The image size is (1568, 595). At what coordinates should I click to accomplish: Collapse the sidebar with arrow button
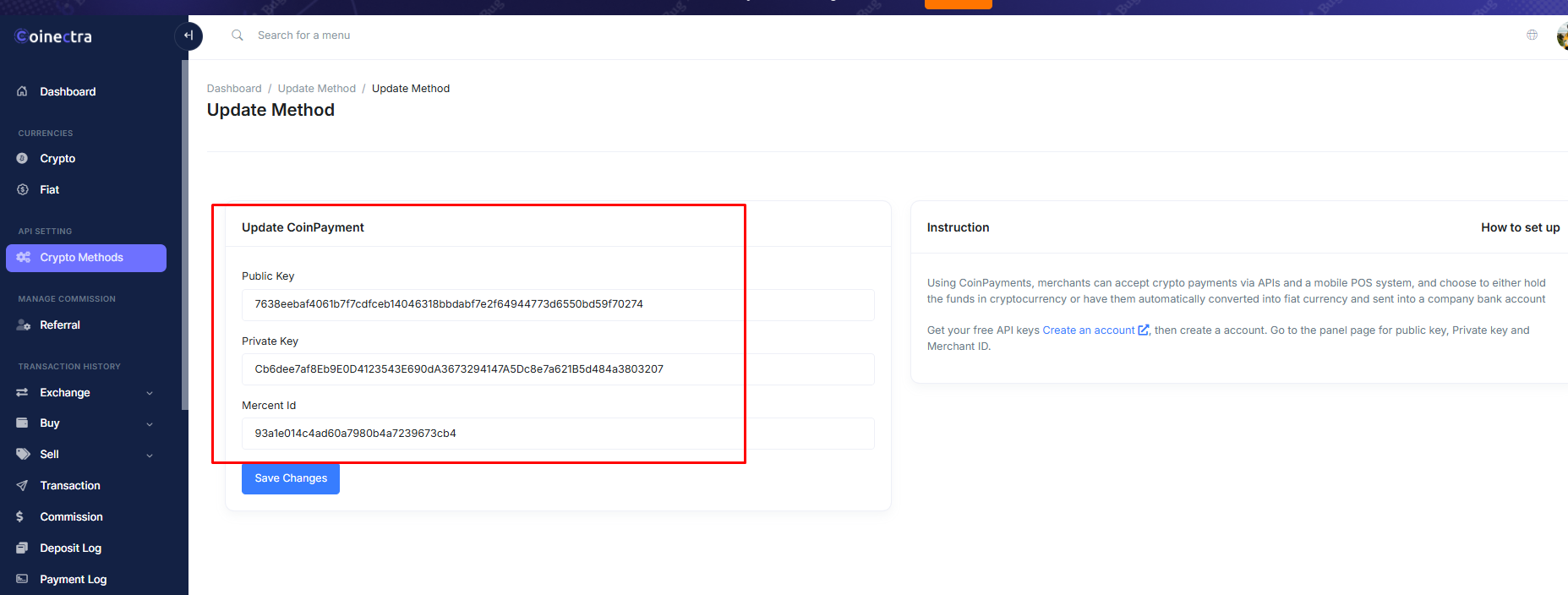(x=188, y=35)
